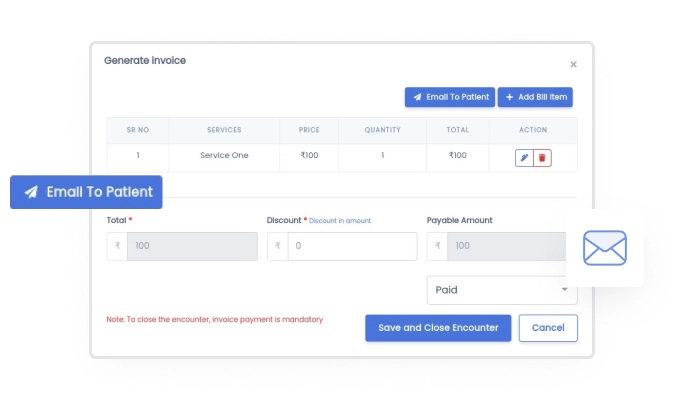Click Email To Patient next to Add Bill Item
This screenshot has height=400, width=684.
click(x=449, y=97)
